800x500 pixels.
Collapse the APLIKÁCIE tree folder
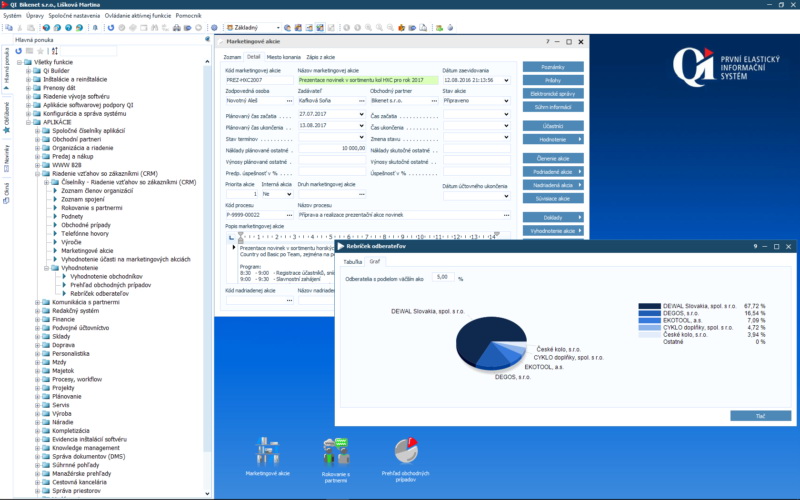pyautogui.click(x=29, y=122)
